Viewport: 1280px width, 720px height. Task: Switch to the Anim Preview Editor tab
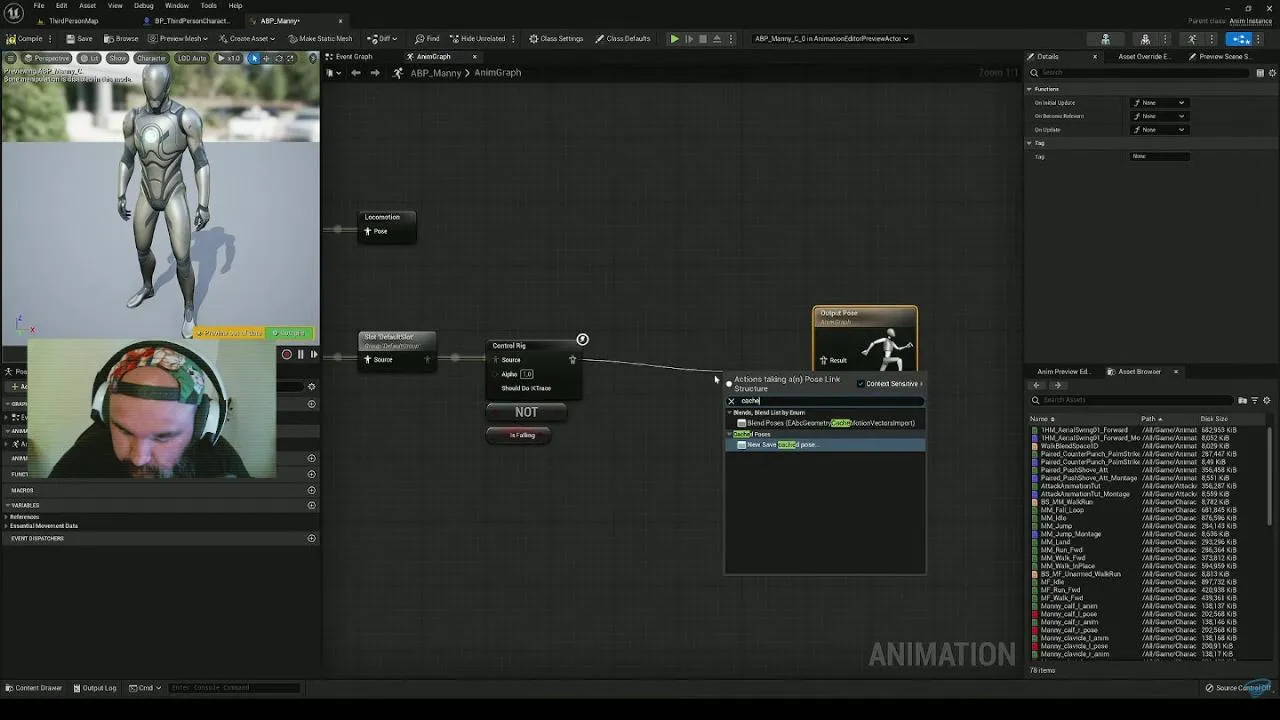click(1063, 372)
